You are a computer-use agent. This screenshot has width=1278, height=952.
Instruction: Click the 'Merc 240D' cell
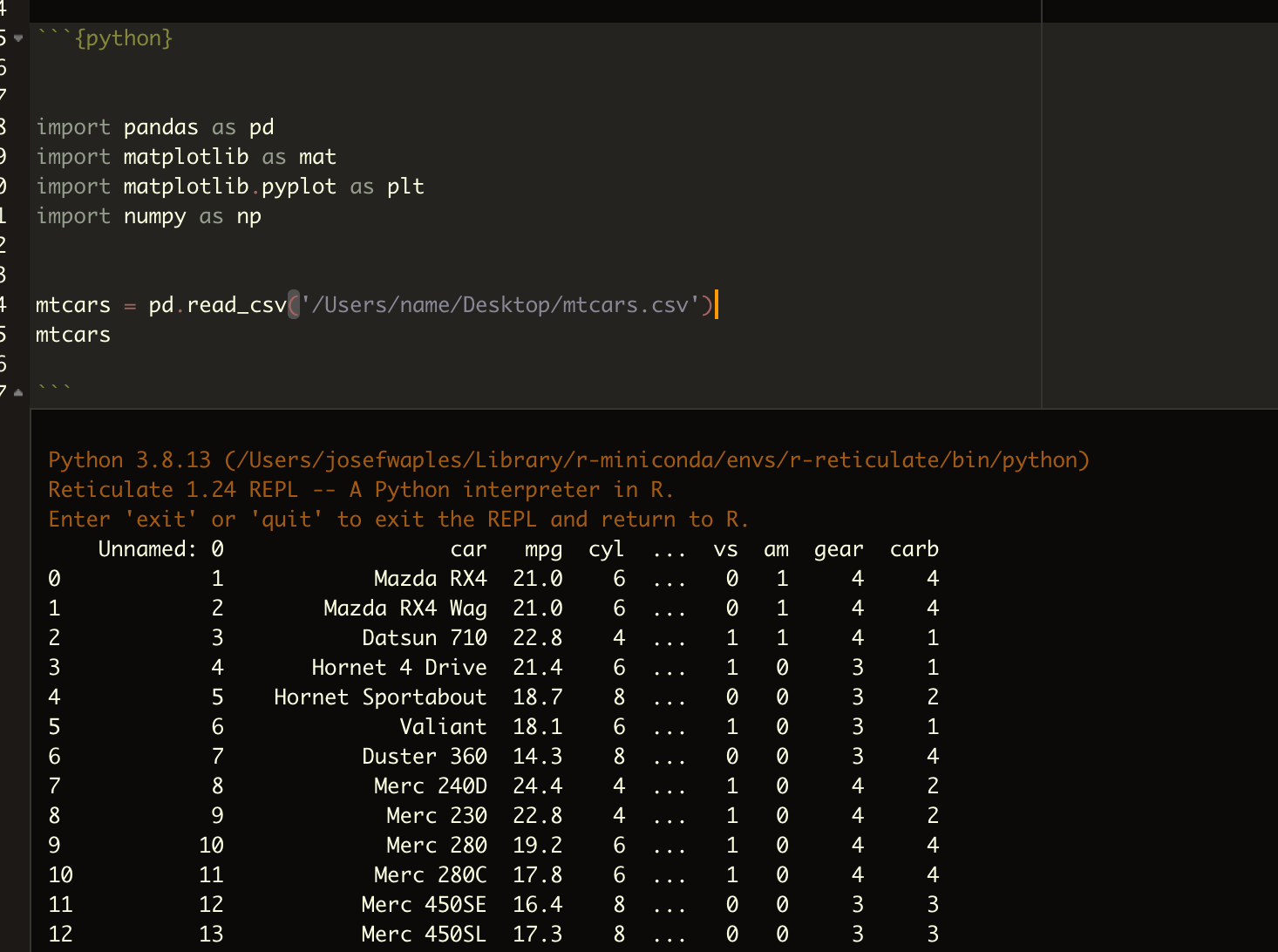click(431, 786)
